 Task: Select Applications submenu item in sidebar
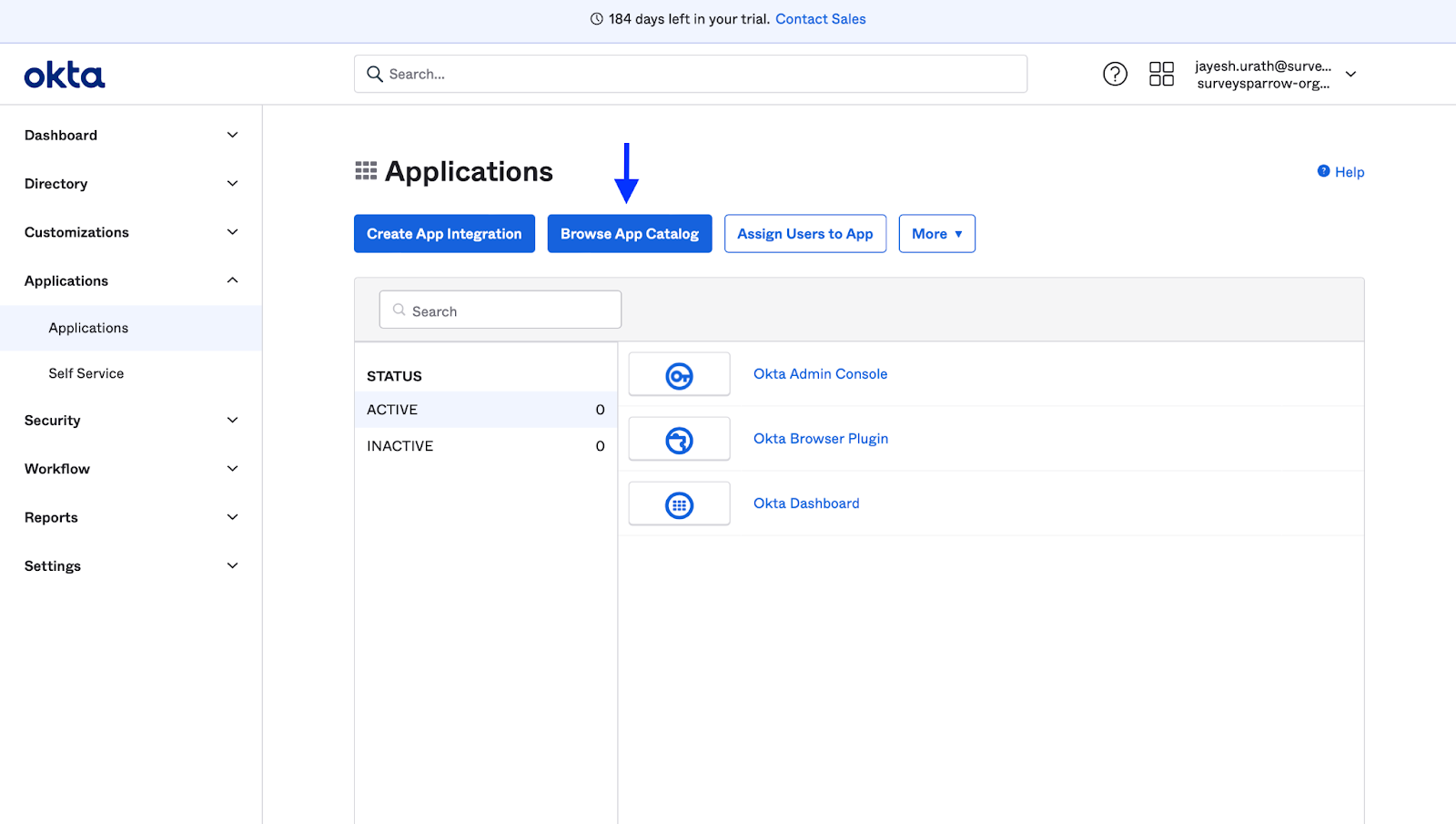tap(131, 328)
